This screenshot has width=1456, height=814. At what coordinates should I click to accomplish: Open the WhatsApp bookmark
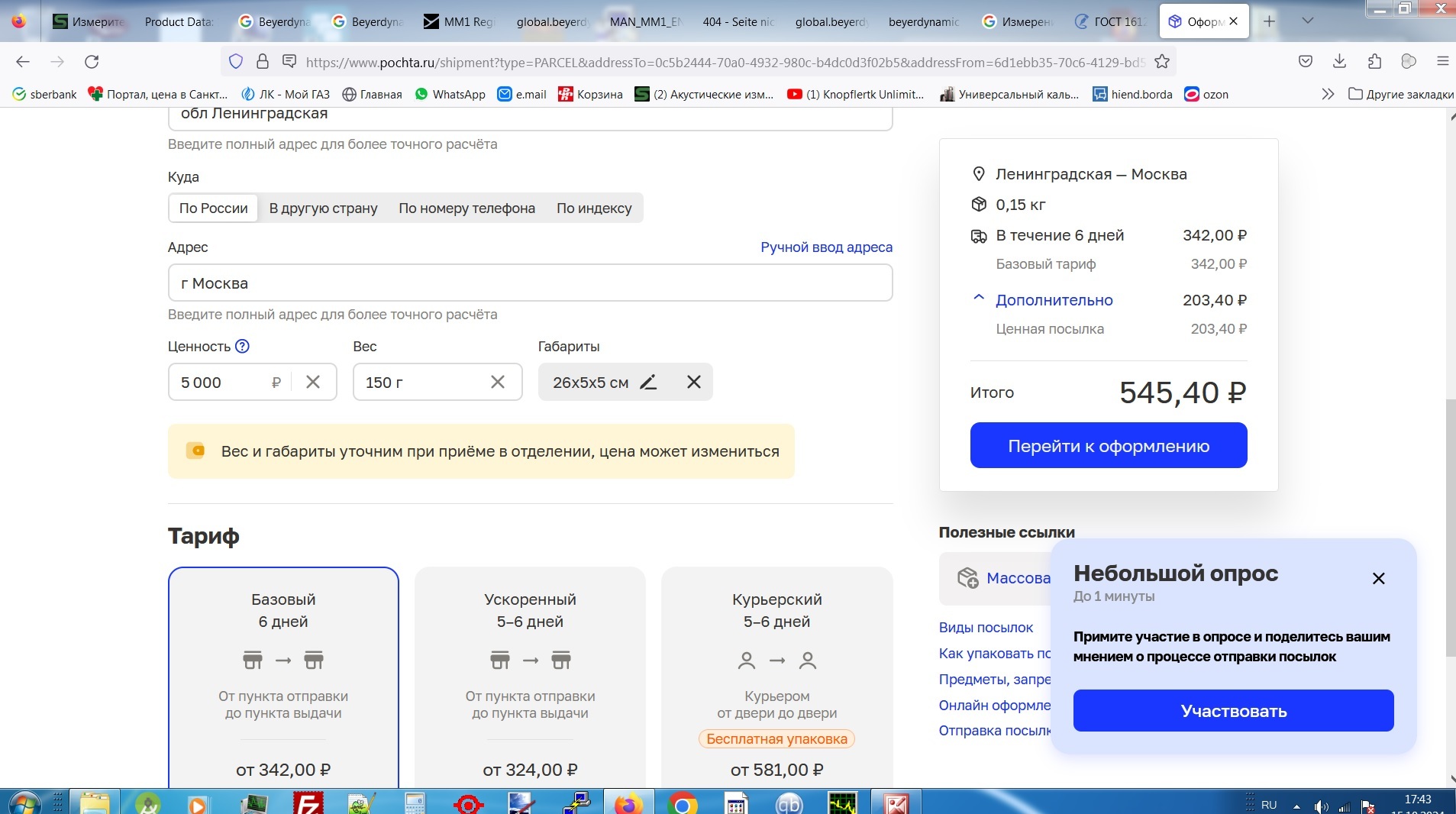tap(450, 94)
